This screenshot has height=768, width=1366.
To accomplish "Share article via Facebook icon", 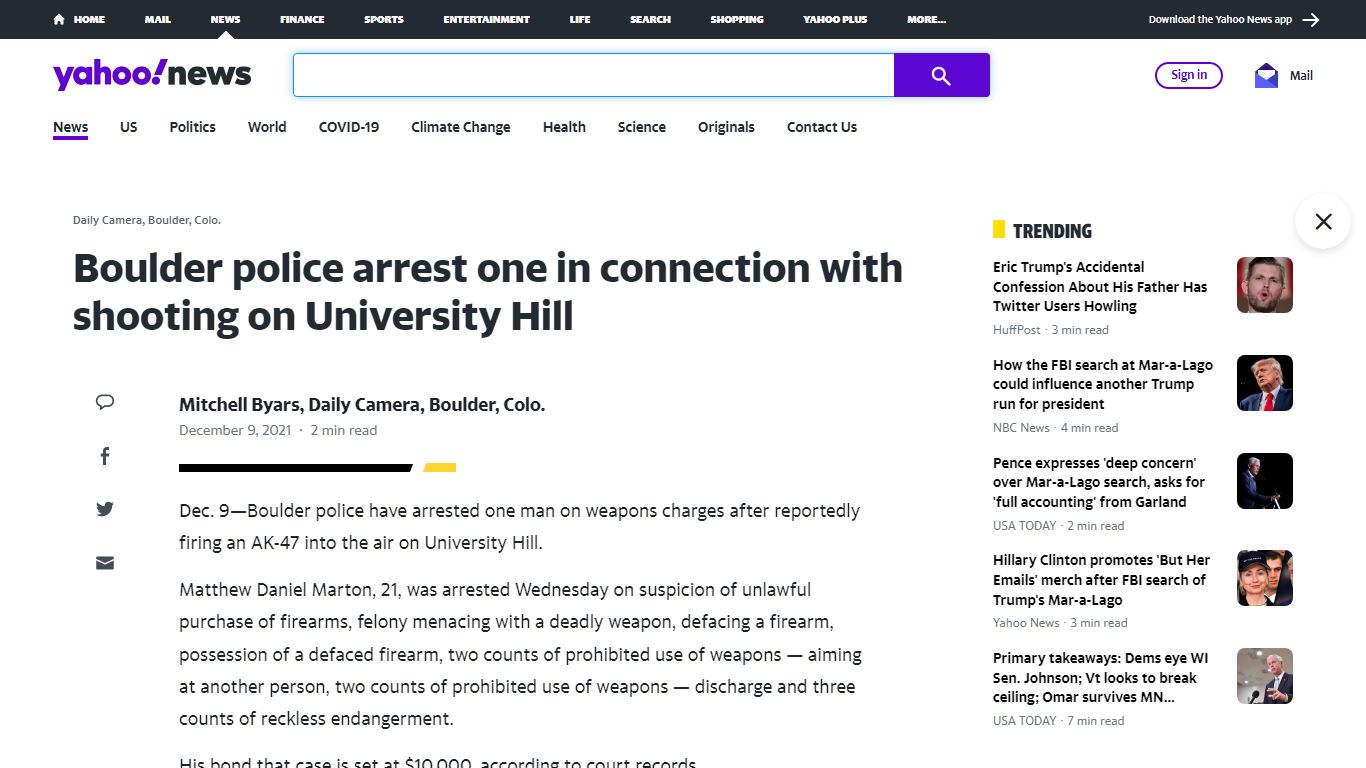I will (105, 456).
